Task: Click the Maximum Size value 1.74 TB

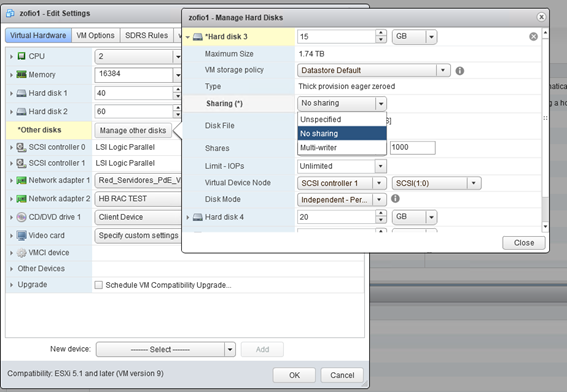Action: click(x=311, y=54)
